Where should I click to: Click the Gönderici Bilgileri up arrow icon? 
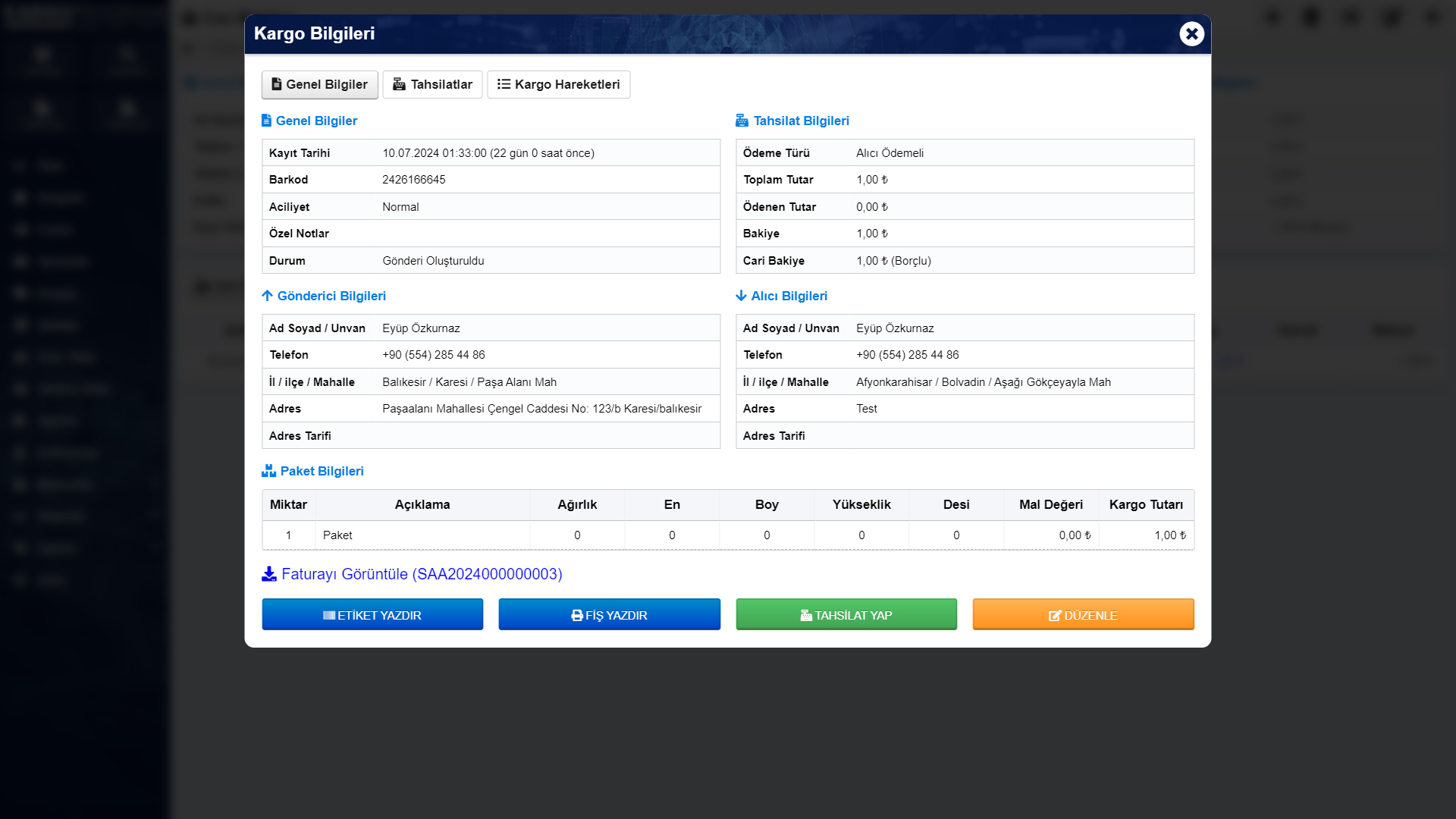(267, 296)
